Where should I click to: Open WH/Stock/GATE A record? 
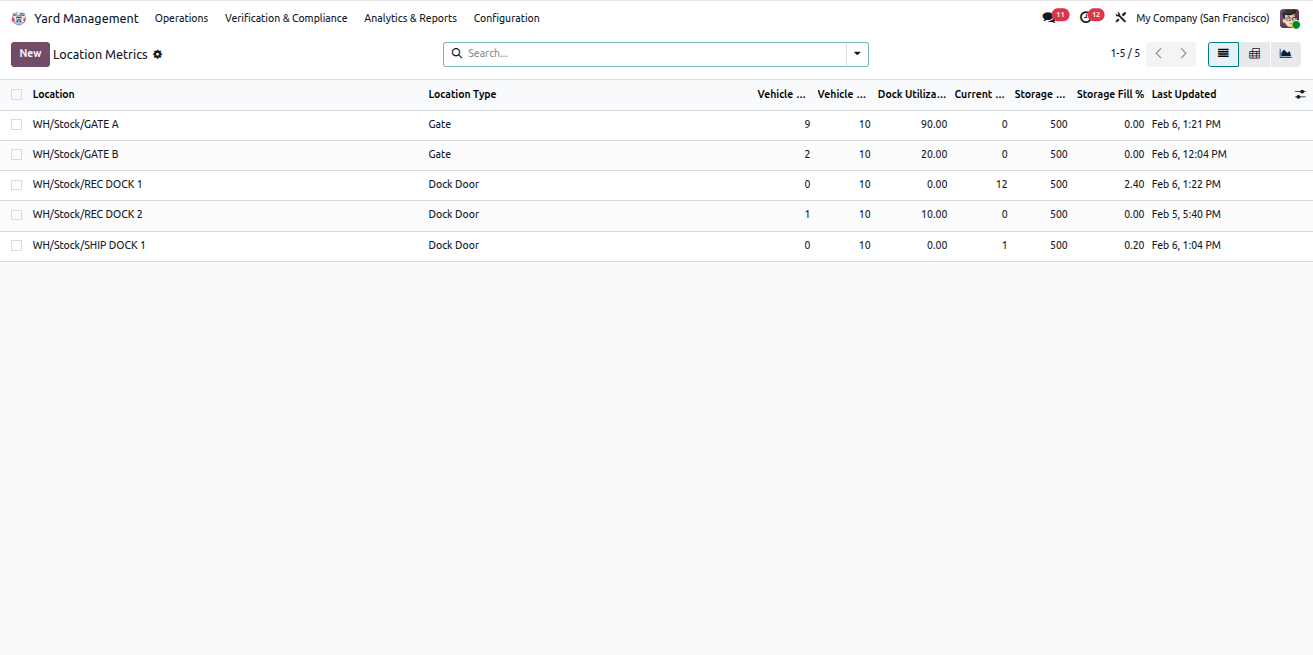pyautogui.click(x=75, y=125)
